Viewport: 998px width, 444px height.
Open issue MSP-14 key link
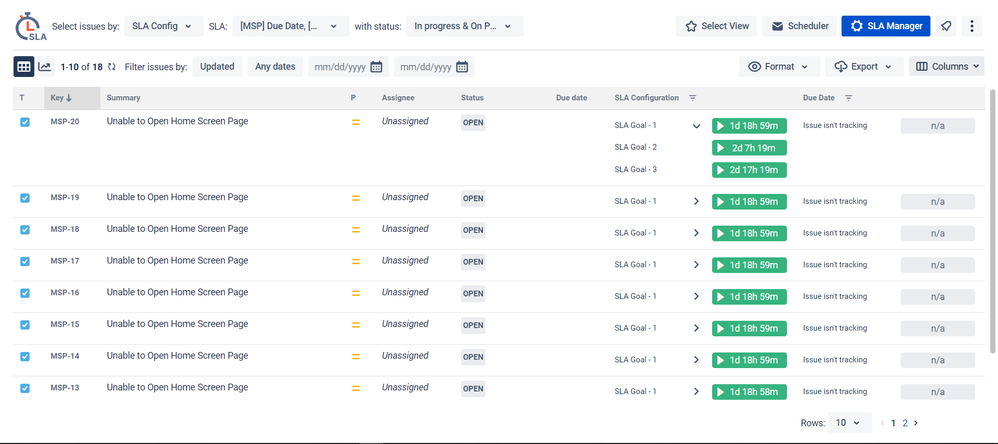point(65,356)
